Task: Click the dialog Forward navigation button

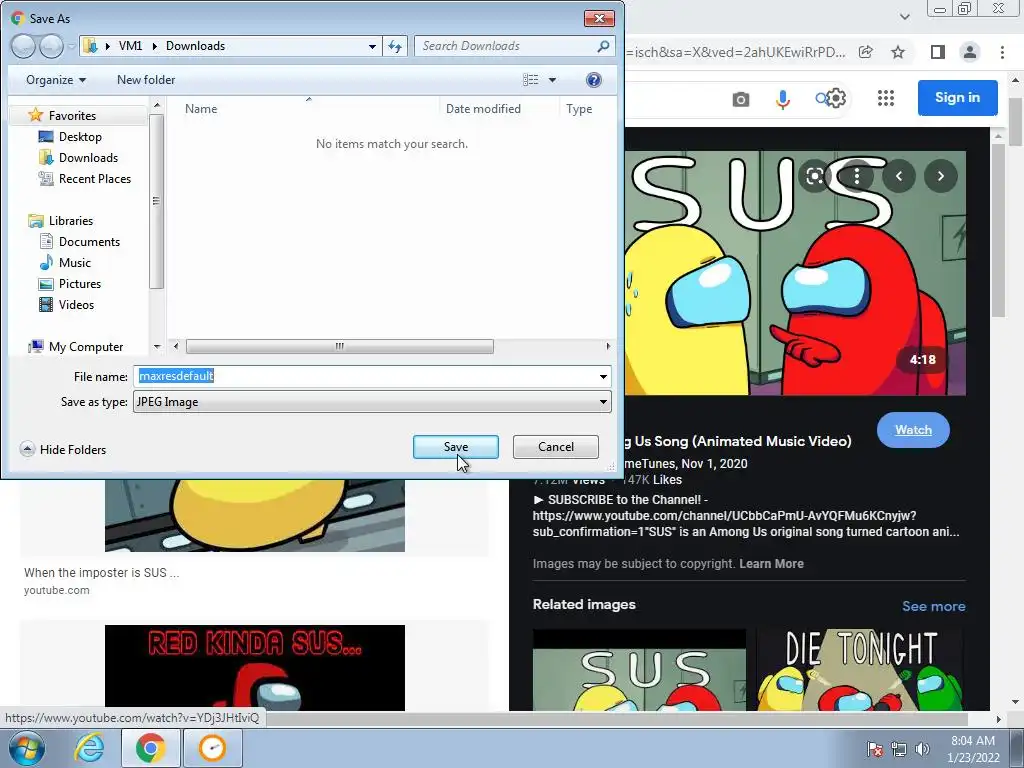Action: click(50, 46)
